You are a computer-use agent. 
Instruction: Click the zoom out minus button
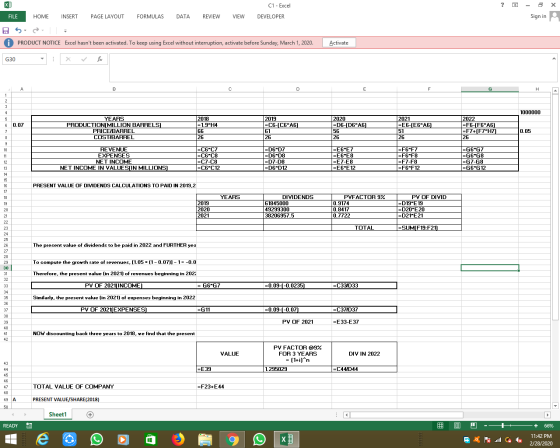(486, 425)
